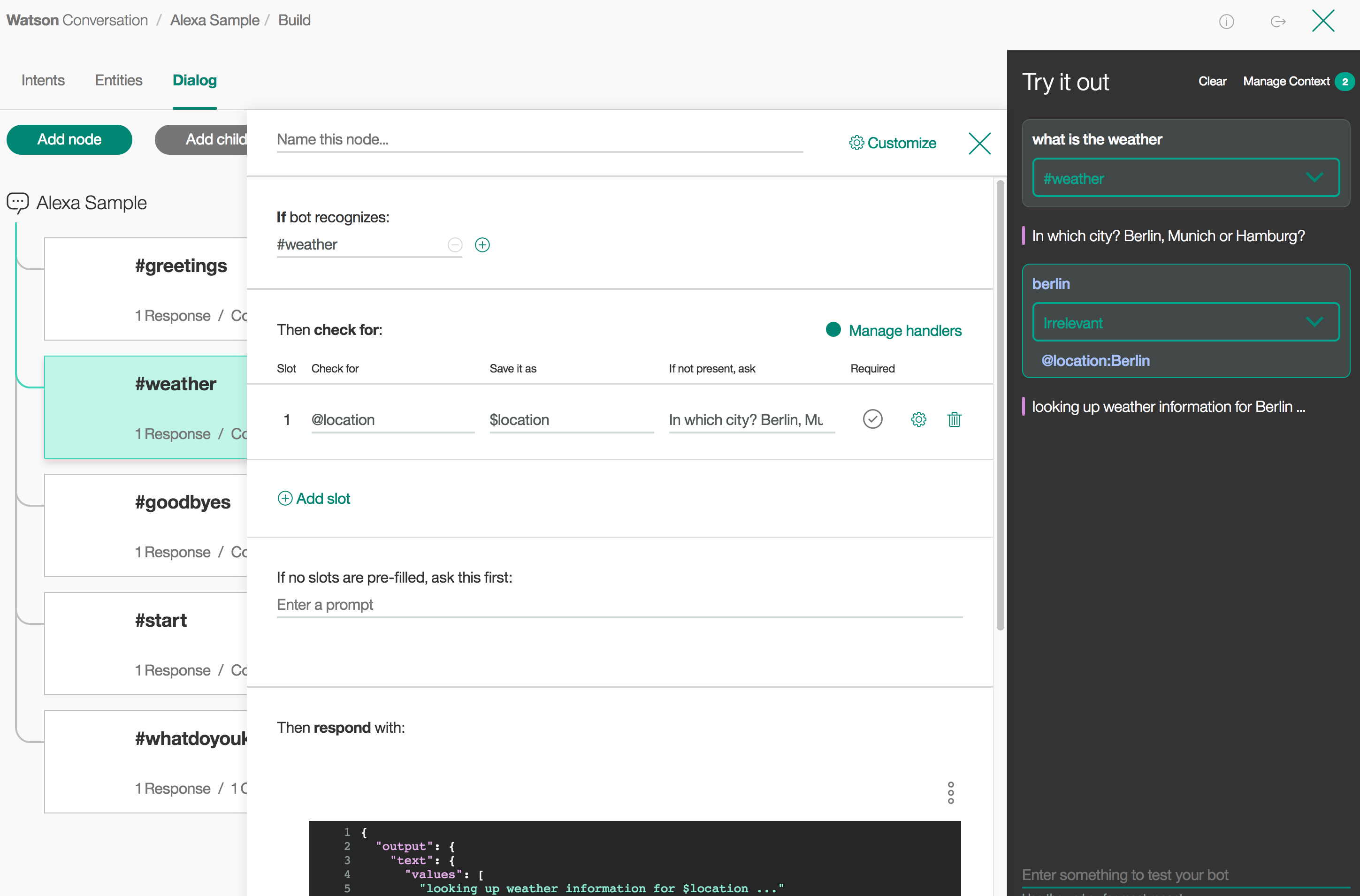Delete the @location slot with trash icon

(x=954, y=419)
